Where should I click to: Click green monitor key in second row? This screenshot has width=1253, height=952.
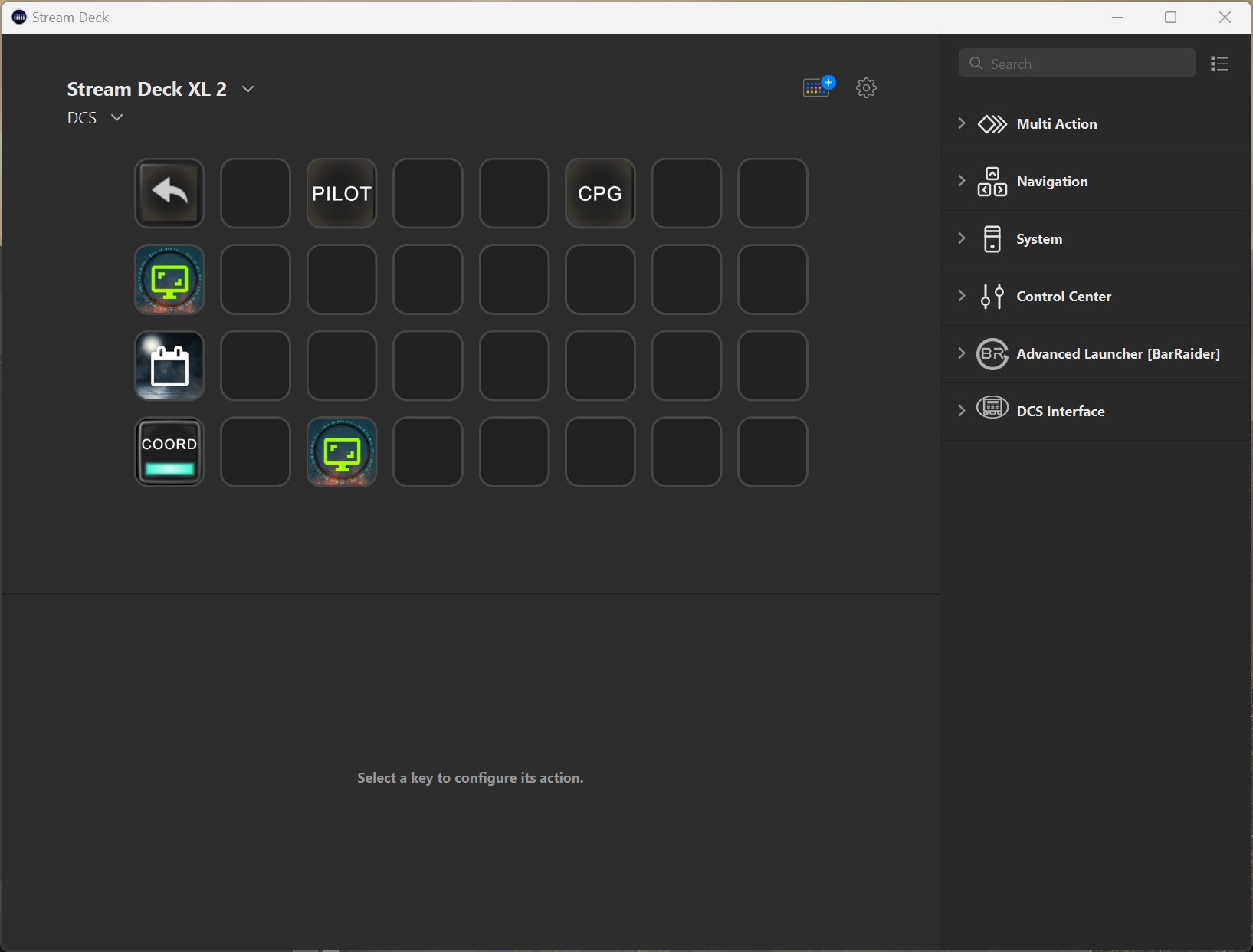[169, 280]
